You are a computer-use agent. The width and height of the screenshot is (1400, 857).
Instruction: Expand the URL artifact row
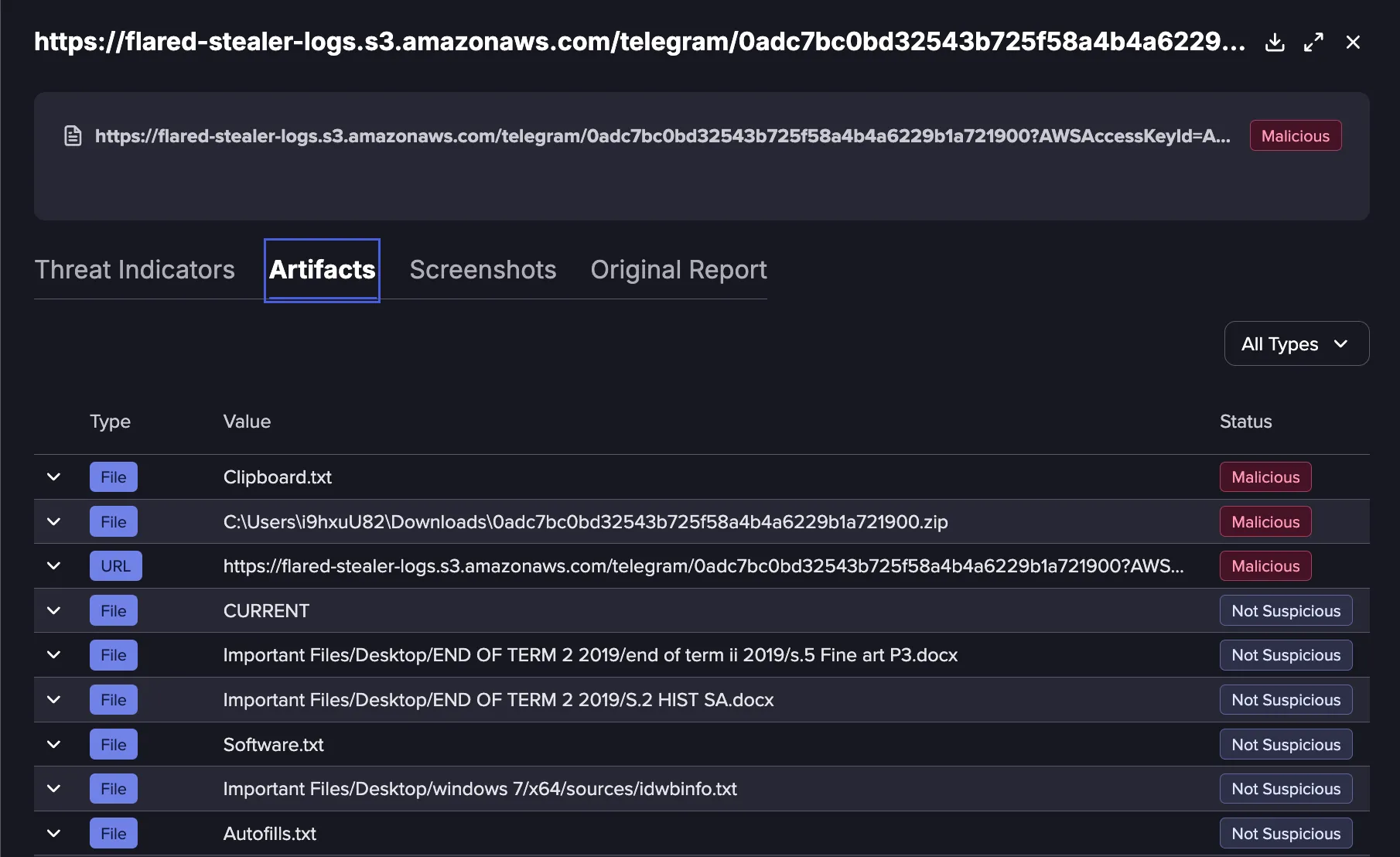tap(53, 566)
